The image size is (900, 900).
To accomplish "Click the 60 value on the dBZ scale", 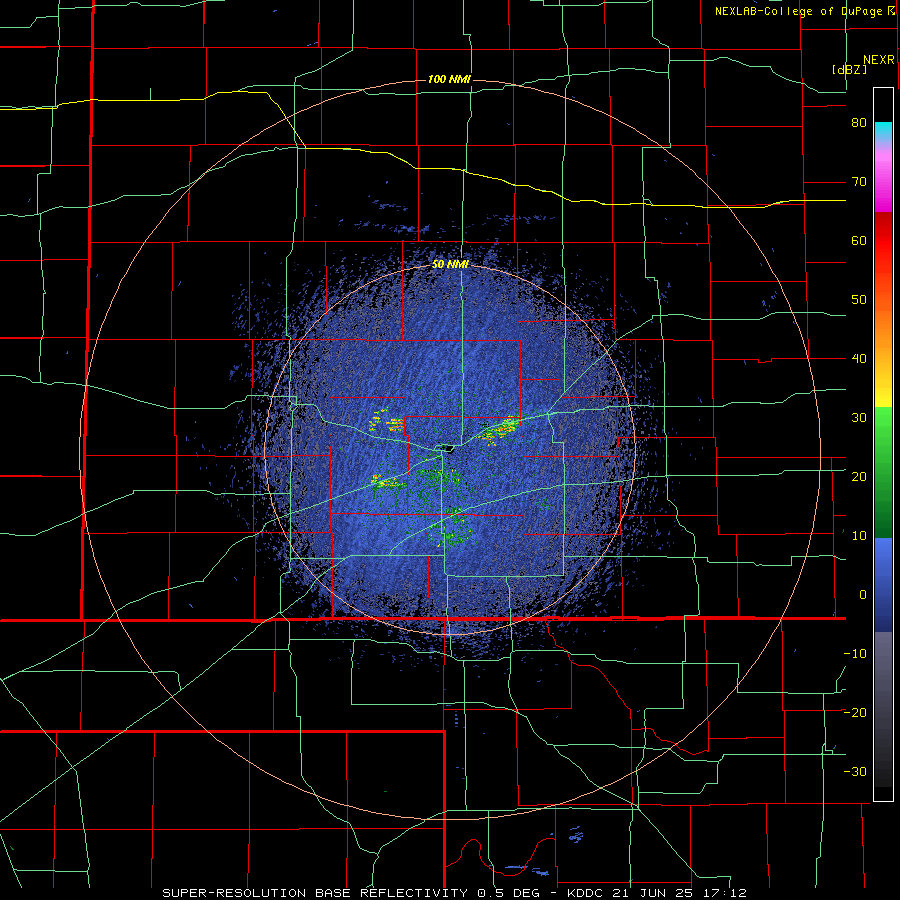I will click(x=859, y=240).
